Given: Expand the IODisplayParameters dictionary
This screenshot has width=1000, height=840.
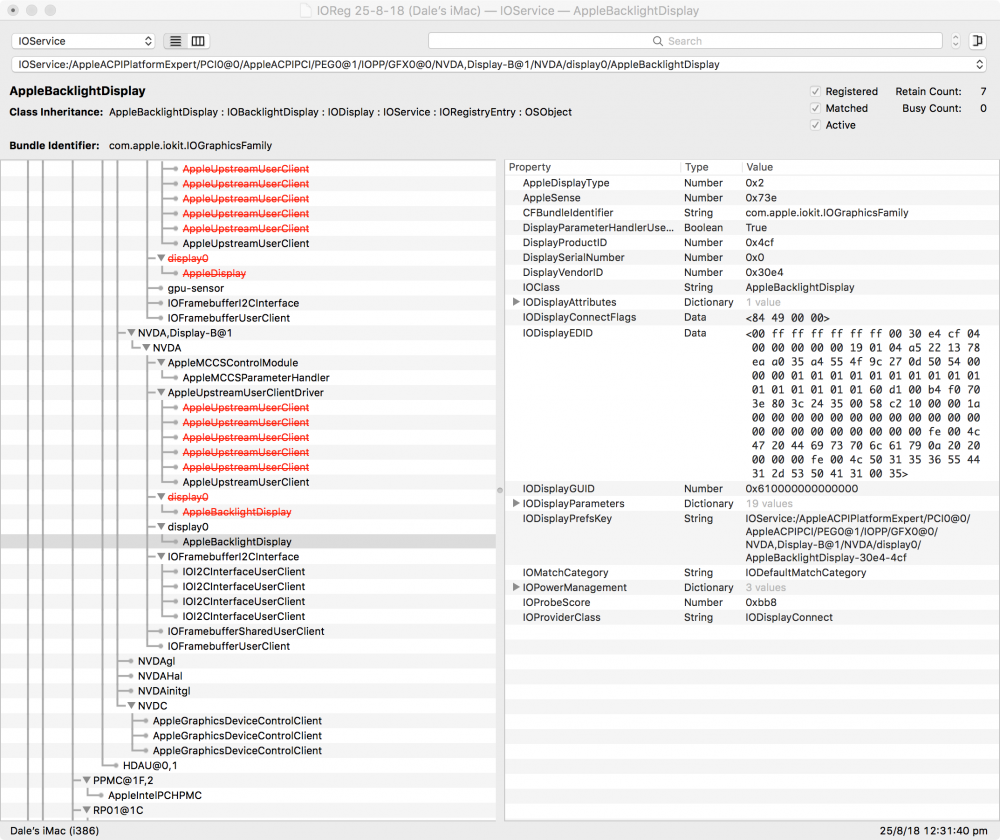Looking at the screenshot, I should [515, 503].
